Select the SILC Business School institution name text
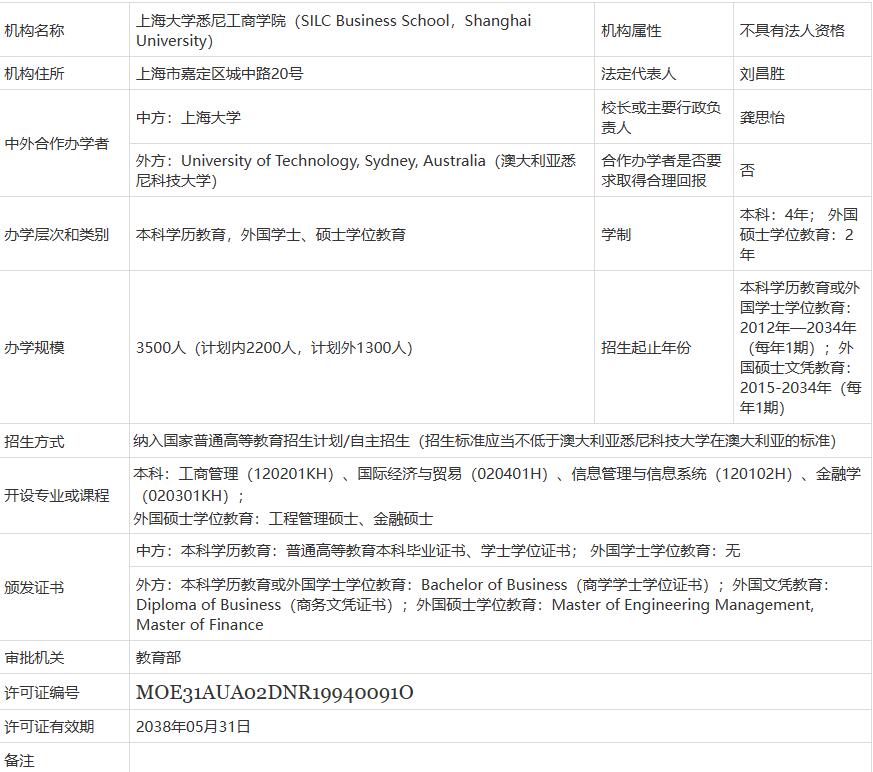 coord(333,30)
